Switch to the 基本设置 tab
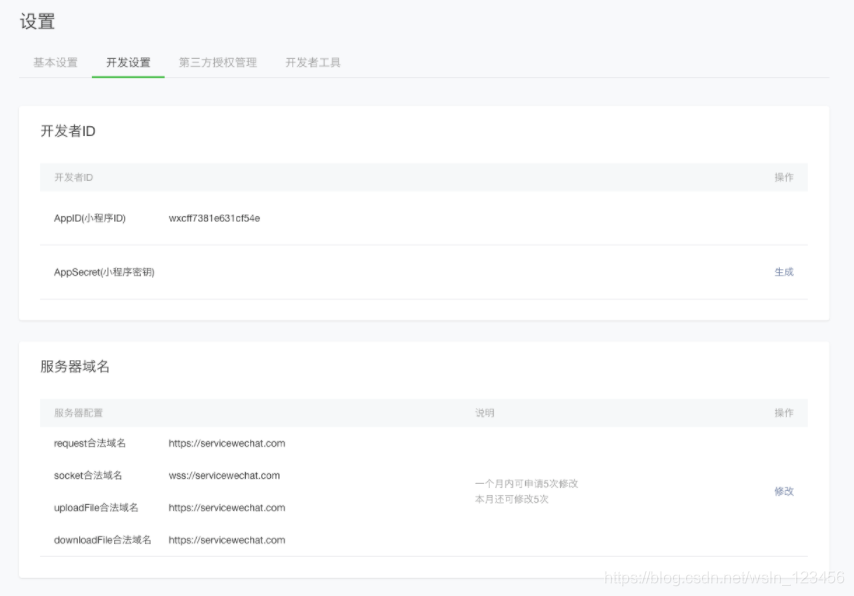 tap(56, 63)
